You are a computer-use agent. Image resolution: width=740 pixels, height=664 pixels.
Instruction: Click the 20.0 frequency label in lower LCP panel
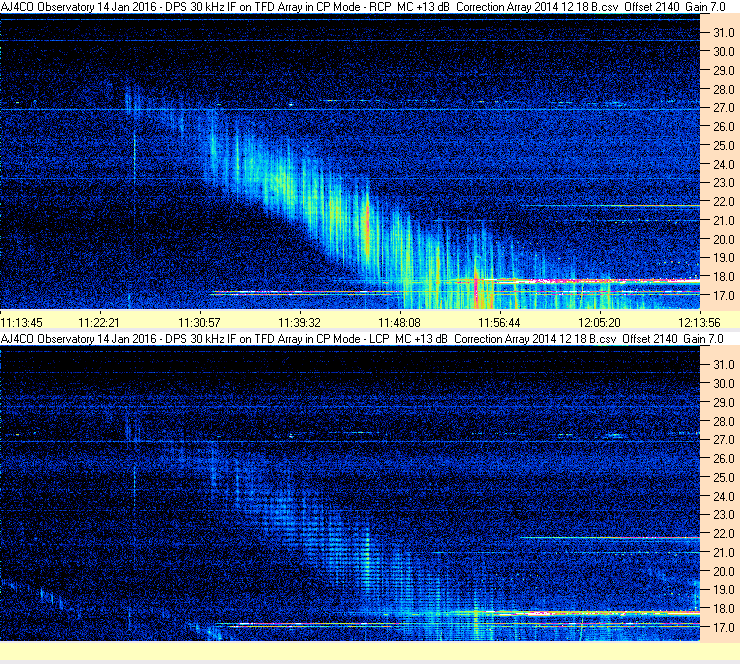click(x=723, y=571)
